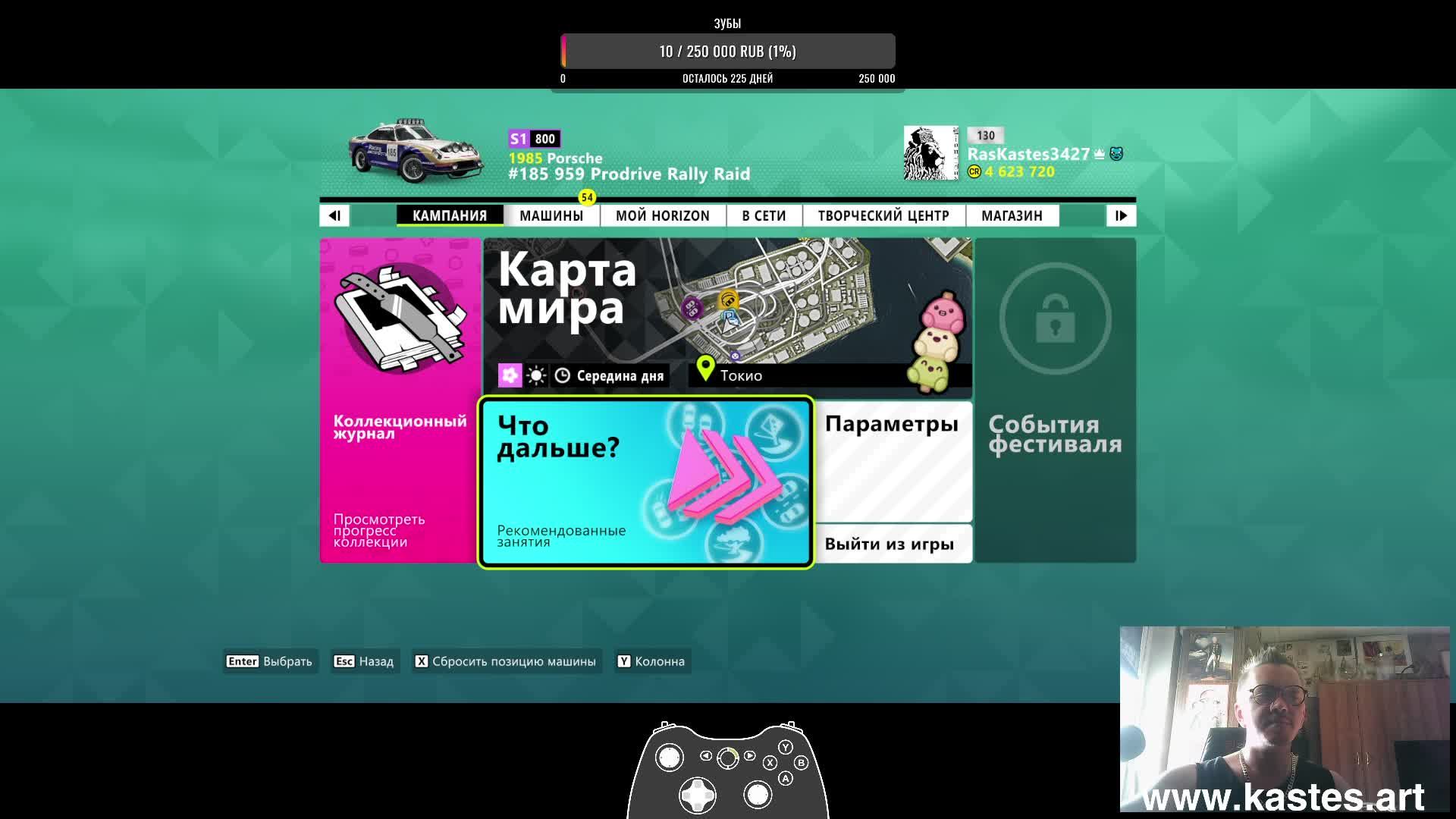Switch to the МАШИНЫ tab

point(551,215)
